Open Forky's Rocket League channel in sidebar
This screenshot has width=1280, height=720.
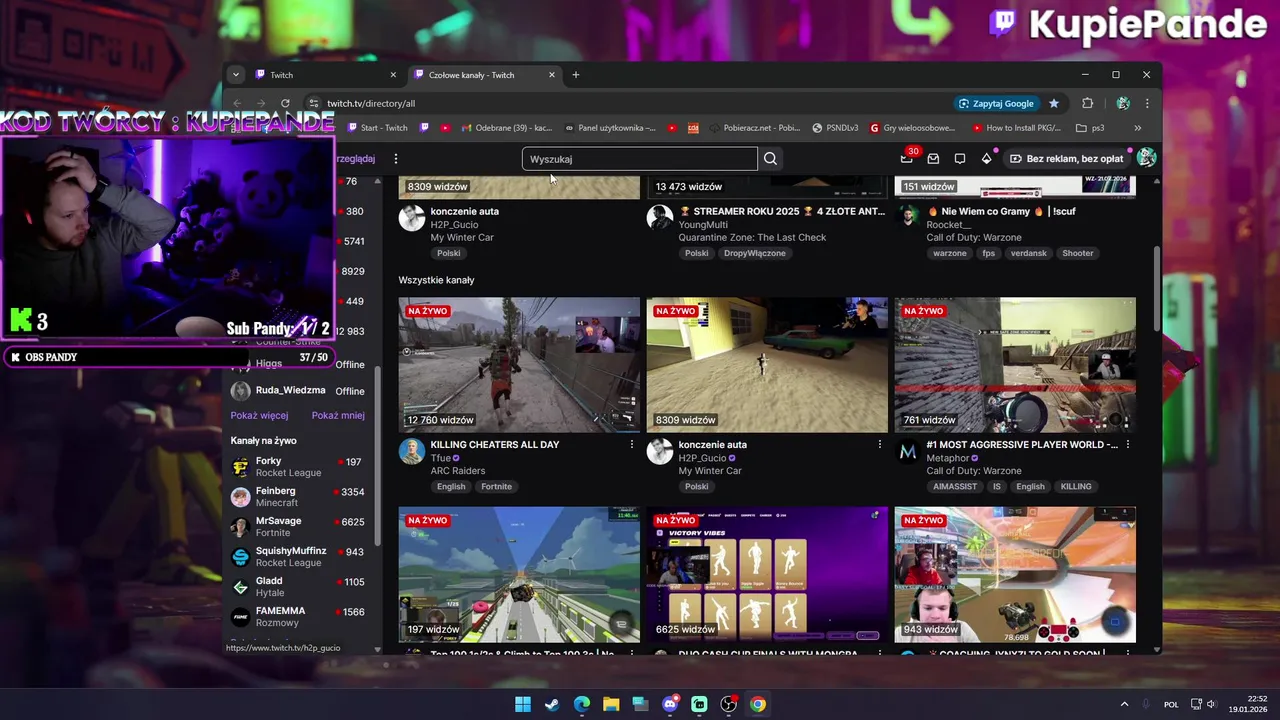(298, 467)
